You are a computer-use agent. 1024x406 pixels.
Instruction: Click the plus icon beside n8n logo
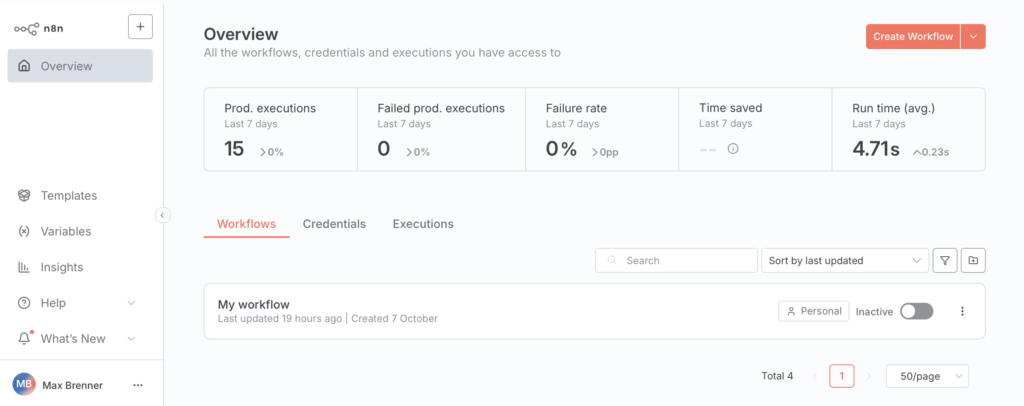[140, 27]
